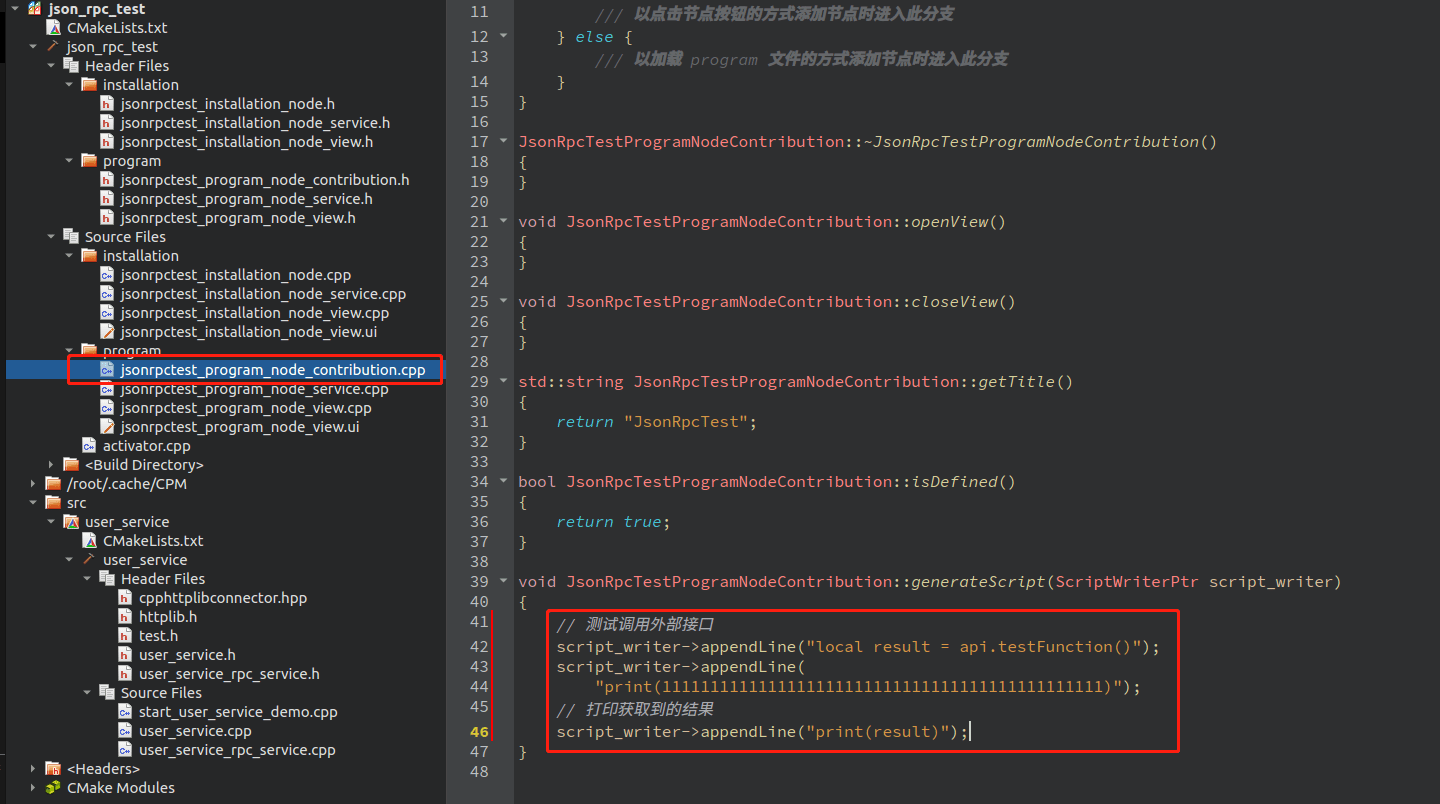Click the CMakeLists.txt icon under json_rpc_test
Viewport: 1440px width, 804px height.
(53, 28)
